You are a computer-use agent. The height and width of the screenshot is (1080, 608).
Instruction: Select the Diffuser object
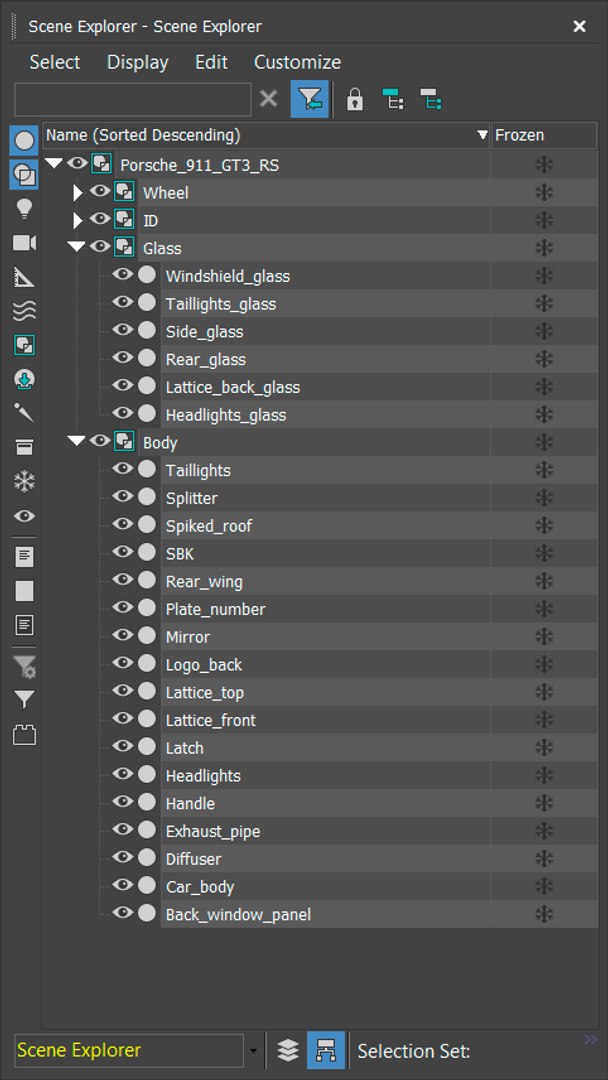pyautogui.click(x=193, y=859)
